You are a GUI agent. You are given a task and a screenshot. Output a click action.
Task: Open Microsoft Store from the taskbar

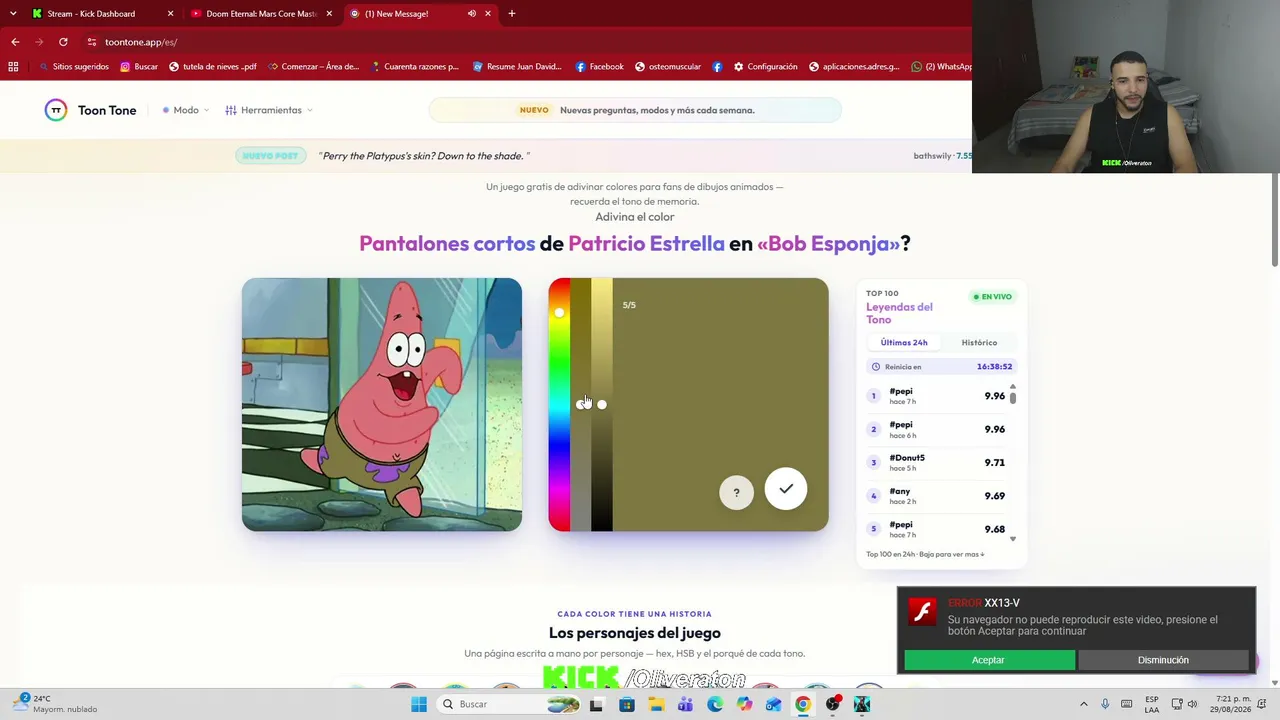click(x=627, y=704)
